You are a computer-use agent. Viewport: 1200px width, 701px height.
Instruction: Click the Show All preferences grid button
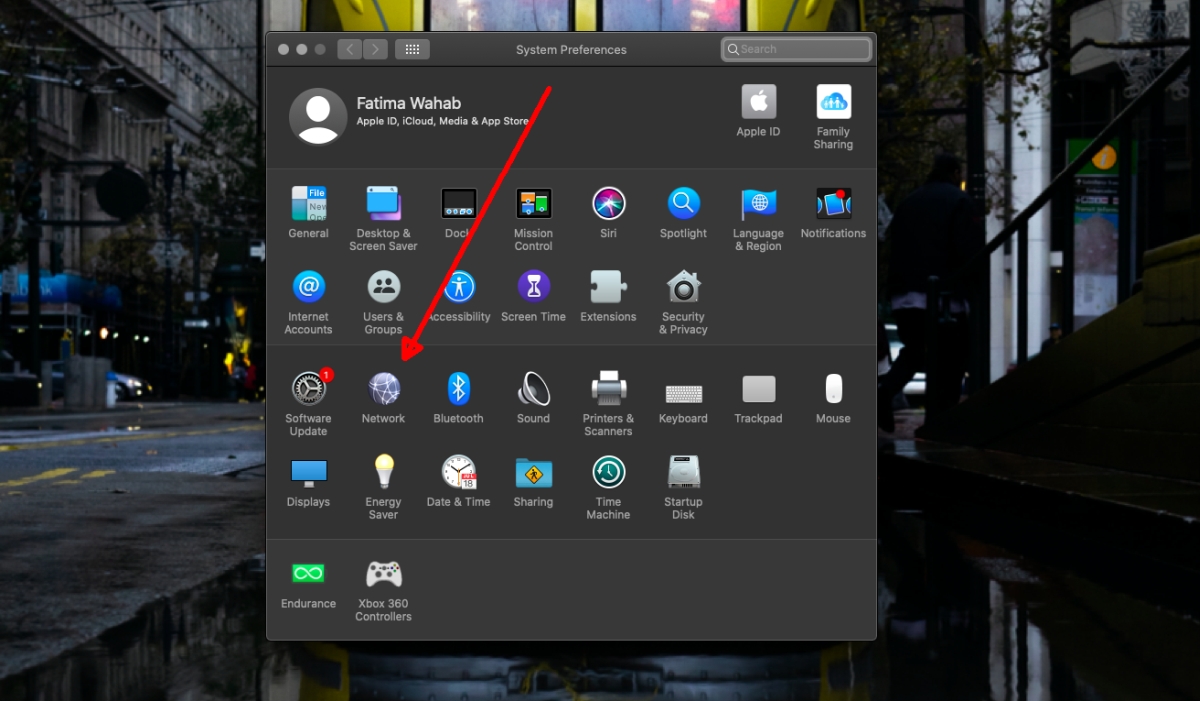point(412,48)
